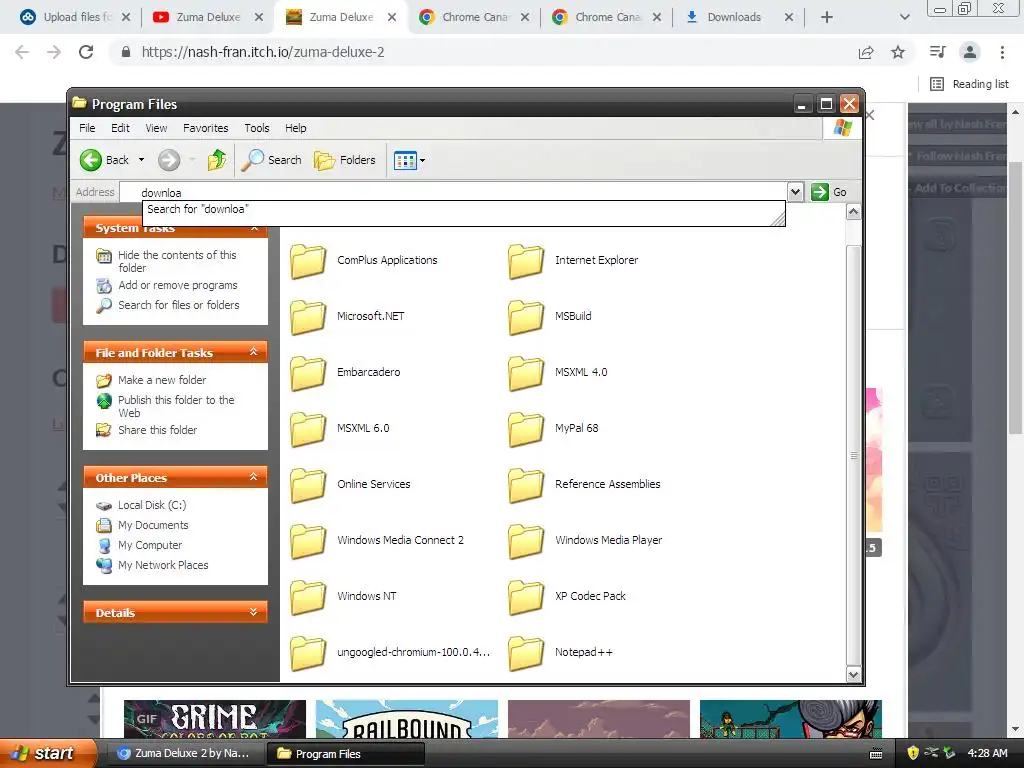
Task: Click the security shield tray icon
Action: [x=913, y=753]
